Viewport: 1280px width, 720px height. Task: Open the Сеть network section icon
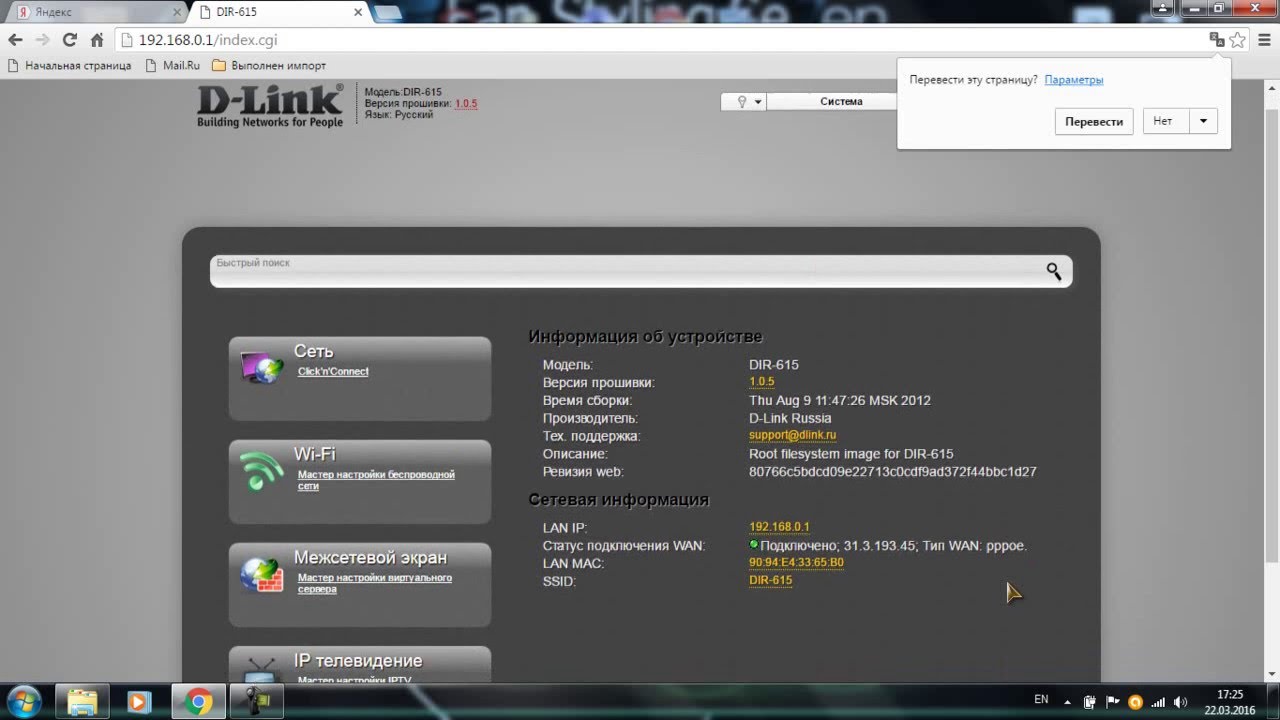tap(262, 367)
